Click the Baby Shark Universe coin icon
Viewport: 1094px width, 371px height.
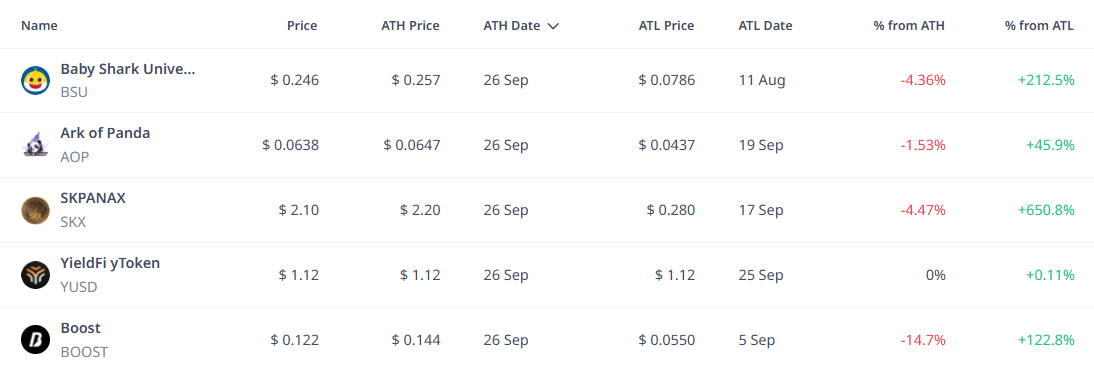(x=35, y=80)
